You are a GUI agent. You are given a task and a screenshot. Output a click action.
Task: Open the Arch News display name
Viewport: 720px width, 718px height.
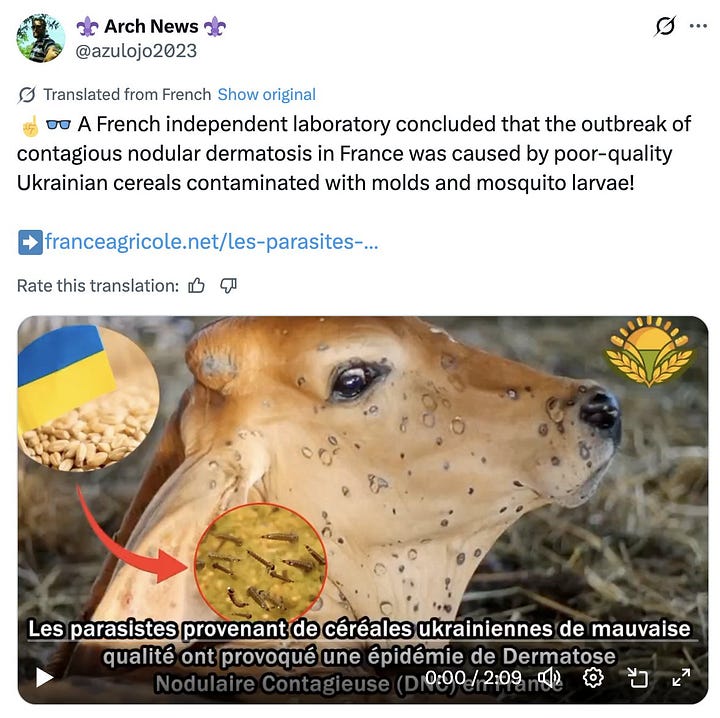pyautogui.click(x=151, y=27)
